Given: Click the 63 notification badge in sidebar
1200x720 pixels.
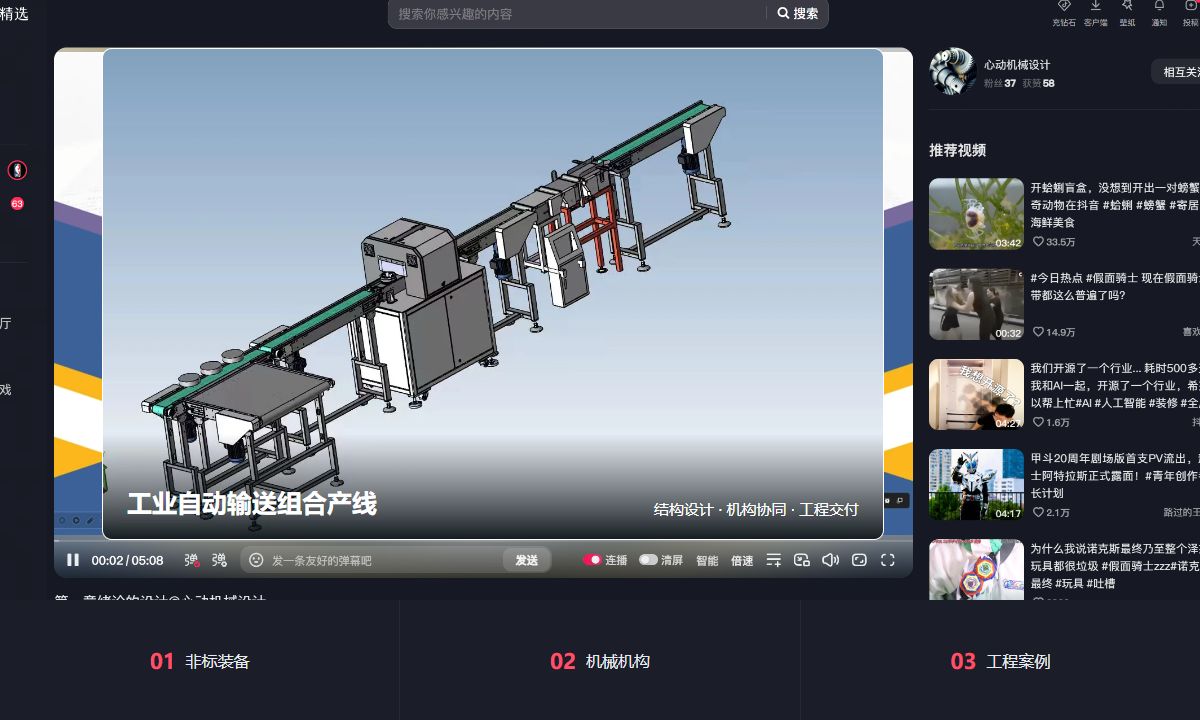Looking at the screenshot, I should [17, 204].
